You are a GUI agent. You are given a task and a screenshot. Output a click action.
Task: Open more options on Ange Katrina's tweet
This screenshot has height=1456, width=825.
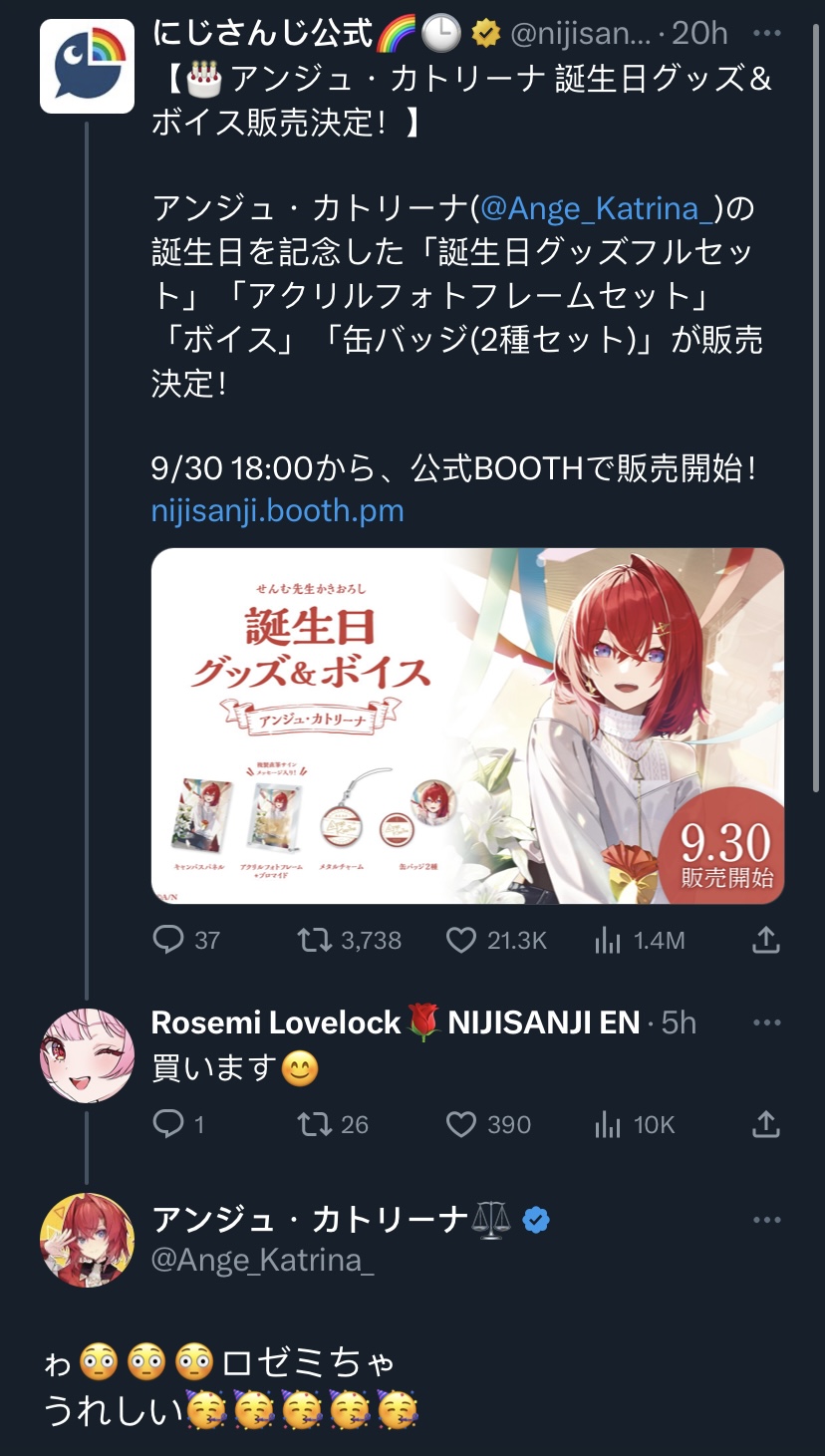tap(766, 1220)
